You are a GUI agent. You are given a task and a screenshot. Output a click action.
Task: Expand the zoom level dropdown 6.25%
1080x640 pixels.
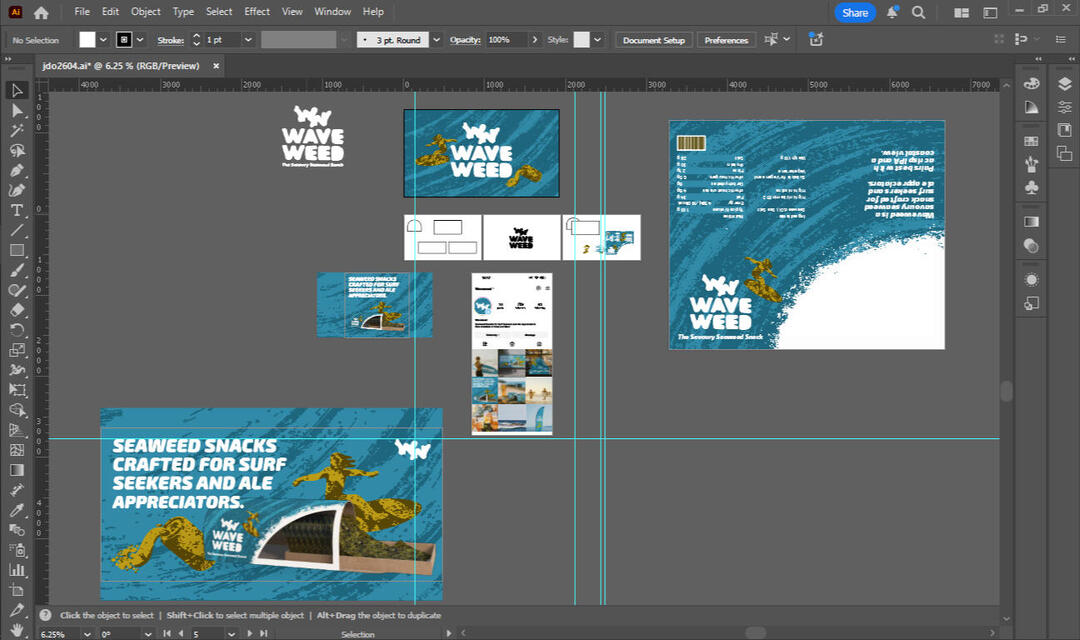(x=85, y=634)
